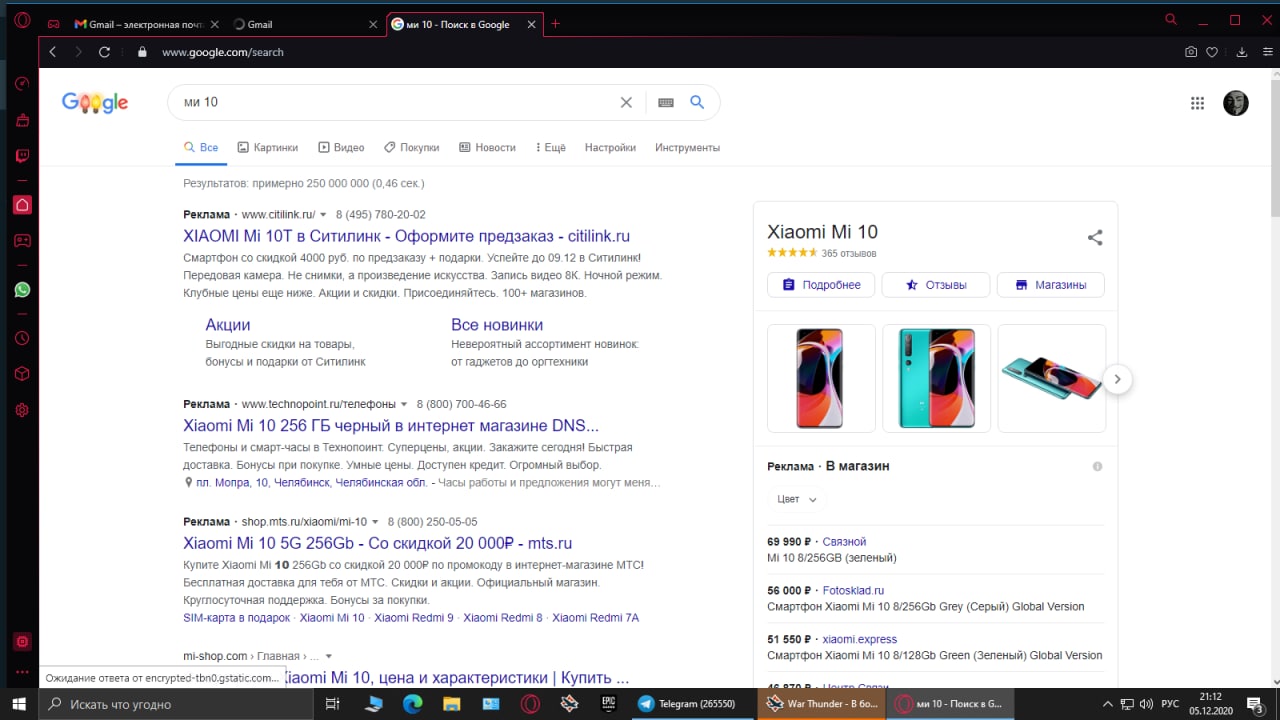Switch to the Покупки tab
This screenshot has height=720, width=1280.
coord(411,148)
